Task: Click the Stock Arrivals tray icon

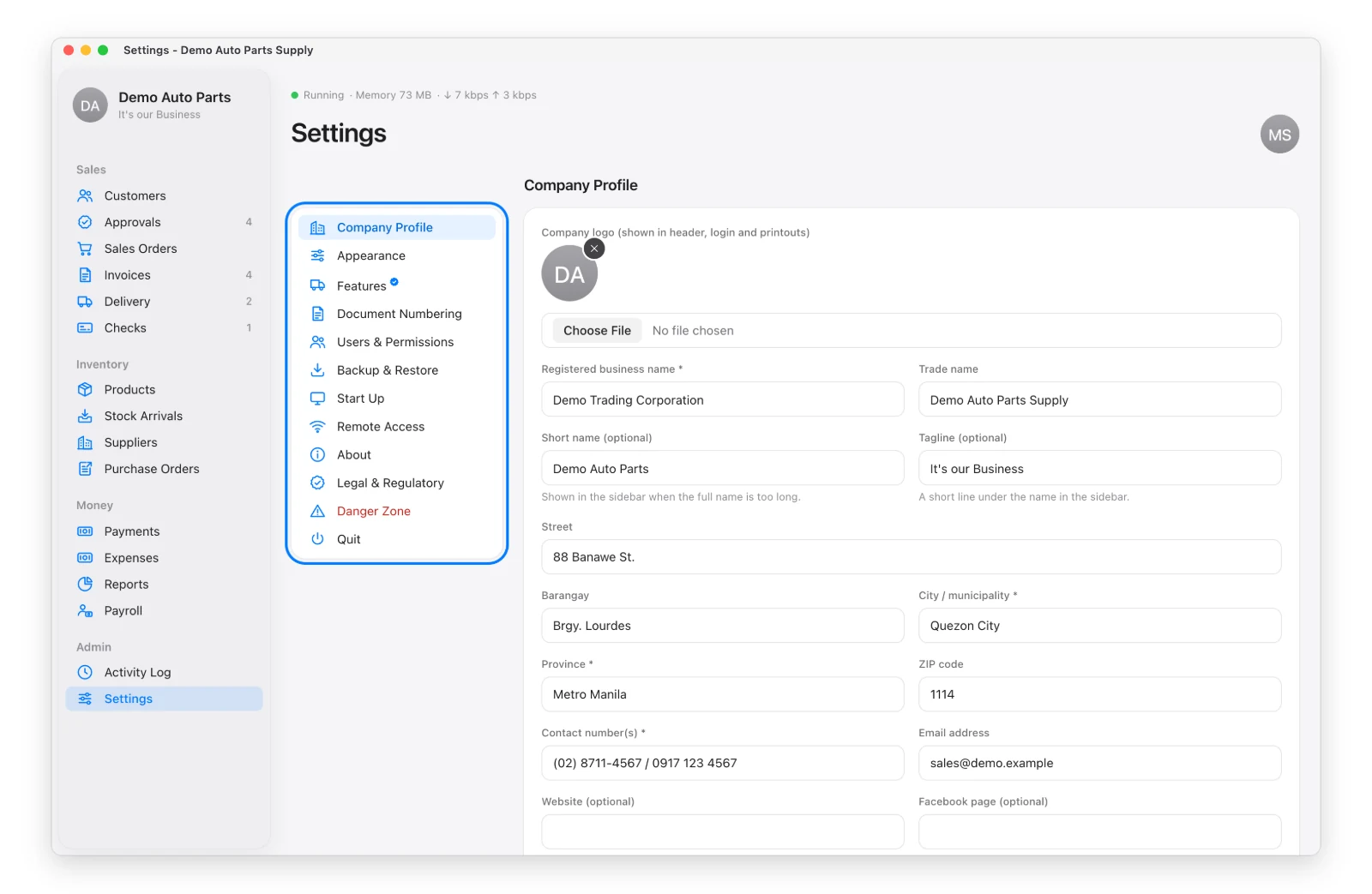Action: (85, 416)
